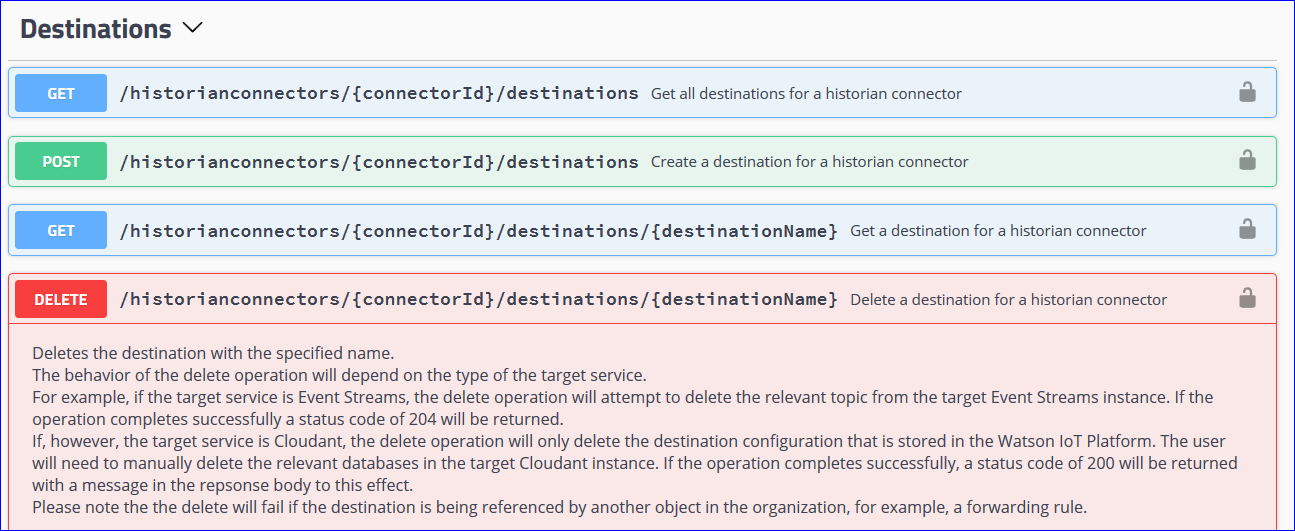Click sentence about behavior depending on target service
The image size is (1295, 531).
(x=339, y=375)
